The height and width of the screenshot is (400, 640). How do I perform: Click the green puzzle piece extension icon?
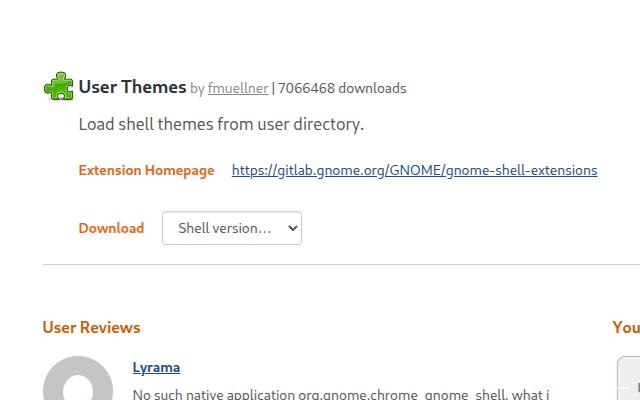[59, 87]
